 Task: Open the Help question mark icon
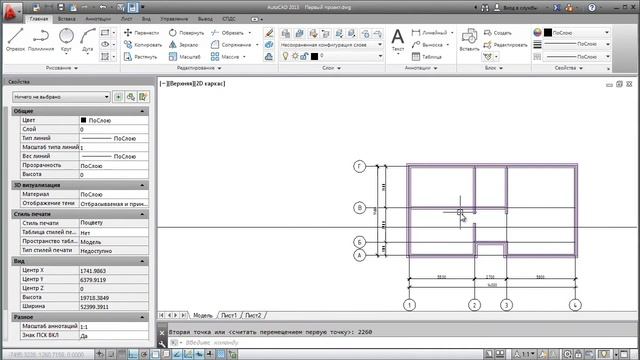[592, 7]
